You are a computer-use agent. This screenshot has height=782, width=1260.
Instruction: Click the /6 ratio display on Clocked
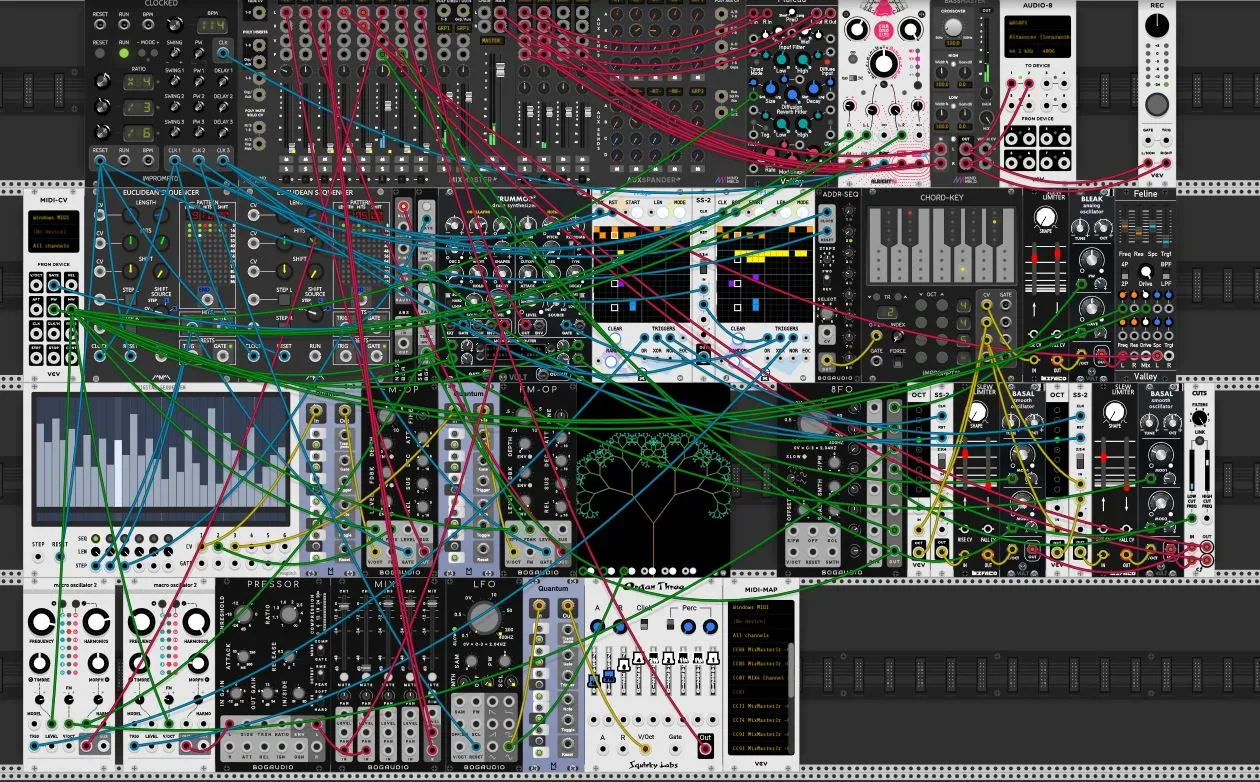pyautogui.click(x=137, y=132)
